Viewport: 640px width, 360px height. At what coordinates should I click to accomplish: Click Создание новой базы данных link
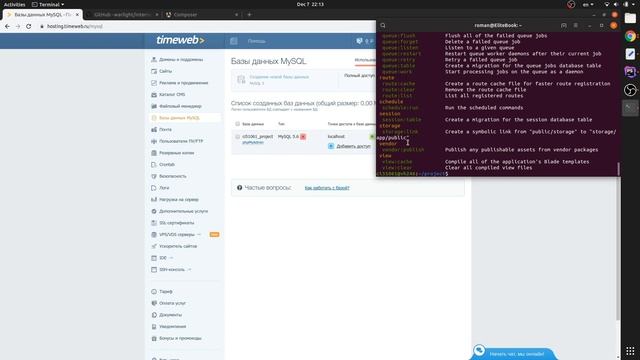click(279, 77)
